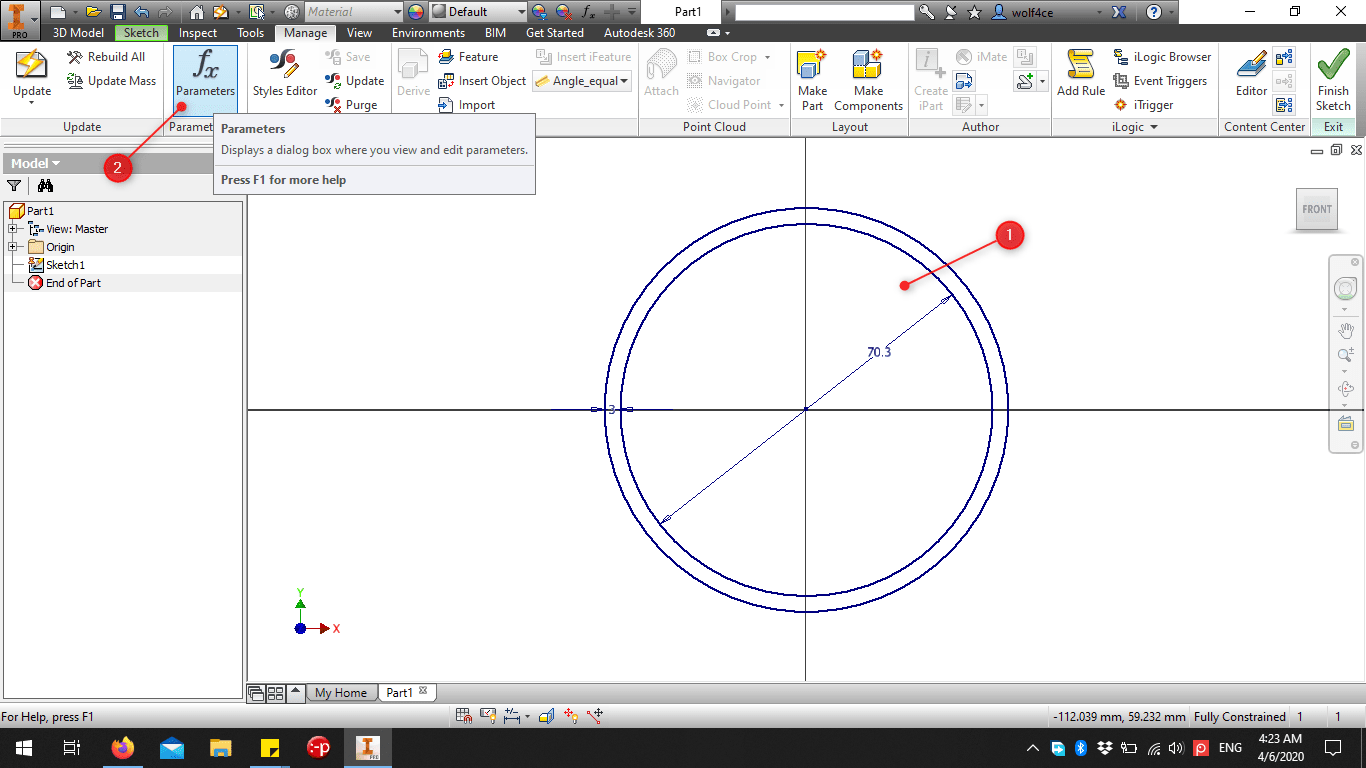Open Event Triggers
The image size is (1366, 768).
[x=1160, y=81]
